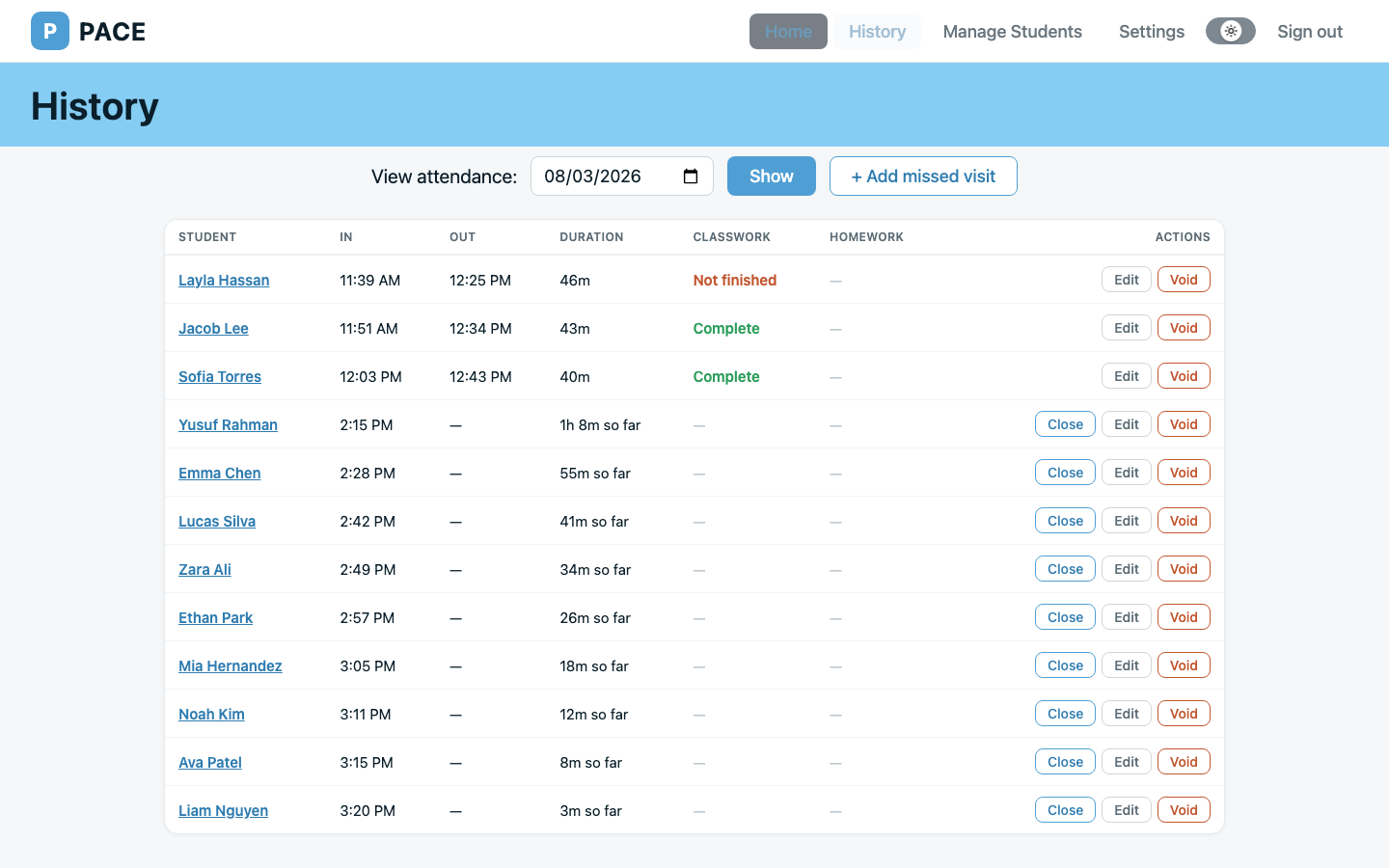Viewport: 1389px width, 868px height.
Task: Close Ava Patel's open visit
Action: coord(1065,762)
